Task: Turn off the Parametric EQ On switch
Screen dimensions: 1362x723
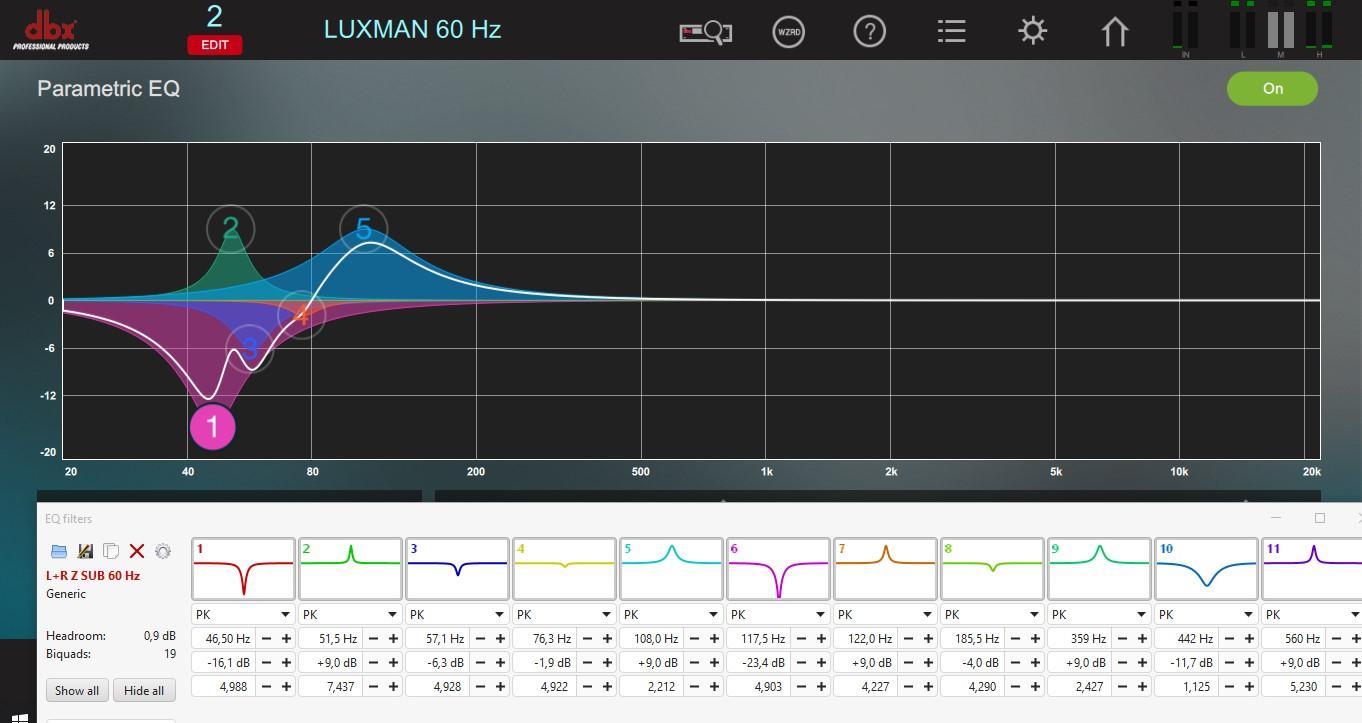Action: pyautogui.click(x=1272, y=89)
